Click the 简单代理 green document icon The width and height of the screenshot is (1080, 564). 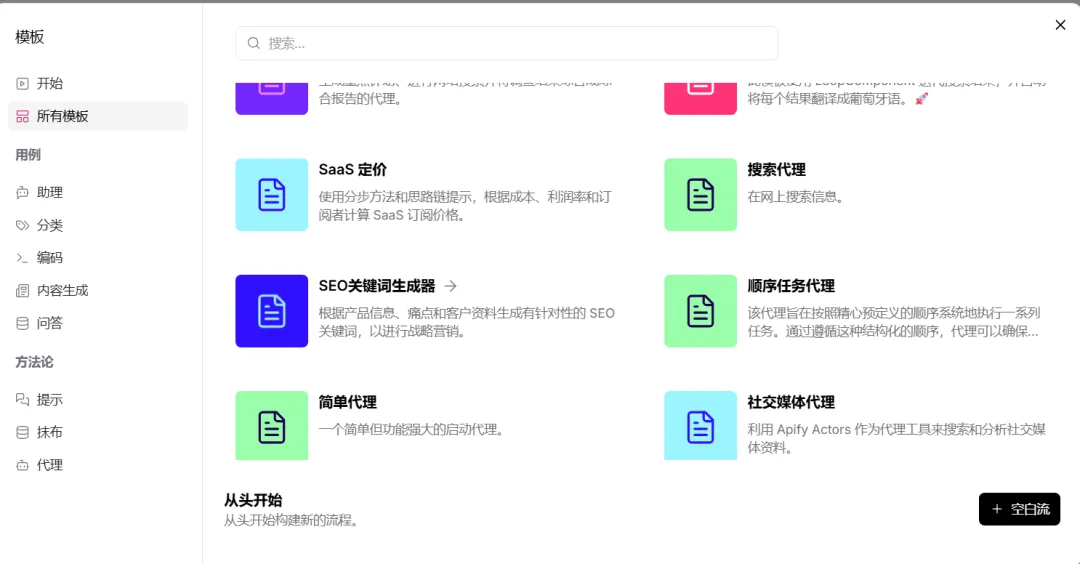click(x=271, y=426)
